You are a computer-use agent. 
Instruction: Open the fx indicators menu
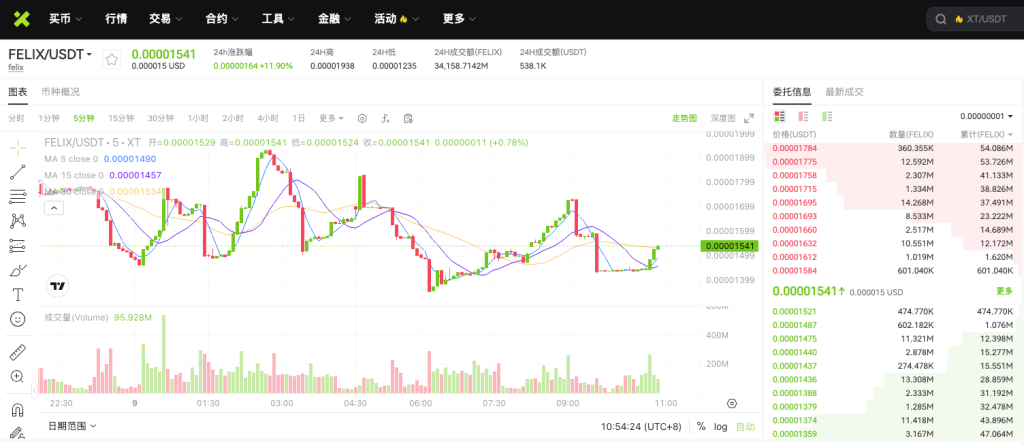[385, 118]
